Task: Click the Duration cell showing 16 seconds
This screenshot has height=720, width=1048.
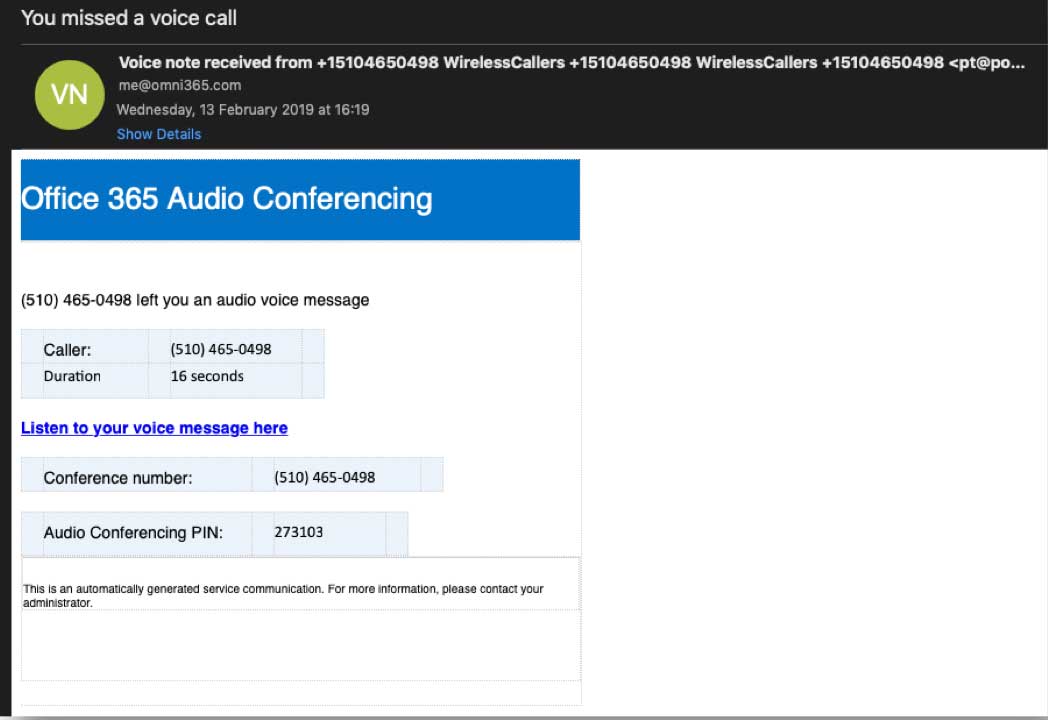Action: pos(206,376)
